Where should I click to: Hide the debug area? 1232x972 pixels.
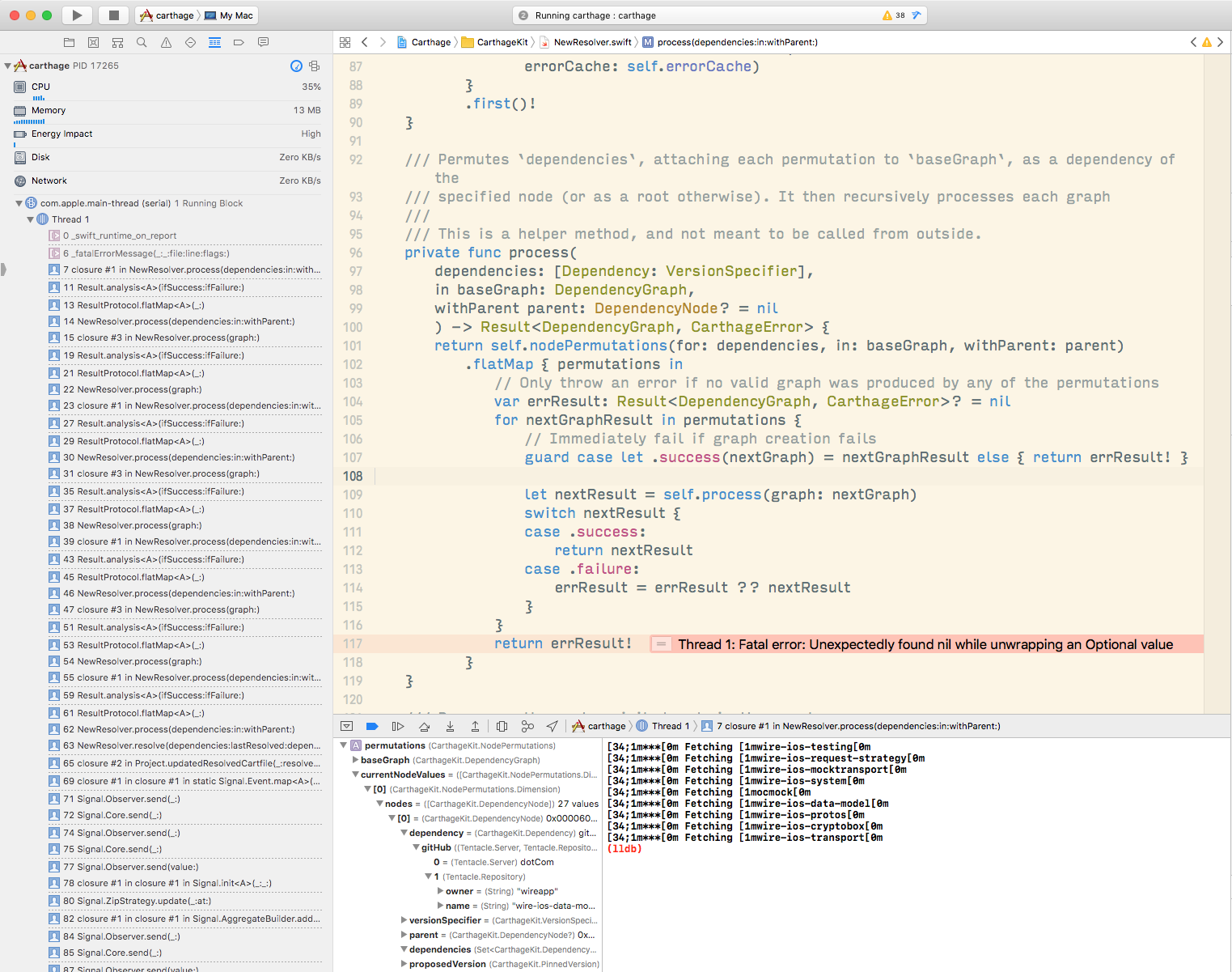(x=347, y=726)
